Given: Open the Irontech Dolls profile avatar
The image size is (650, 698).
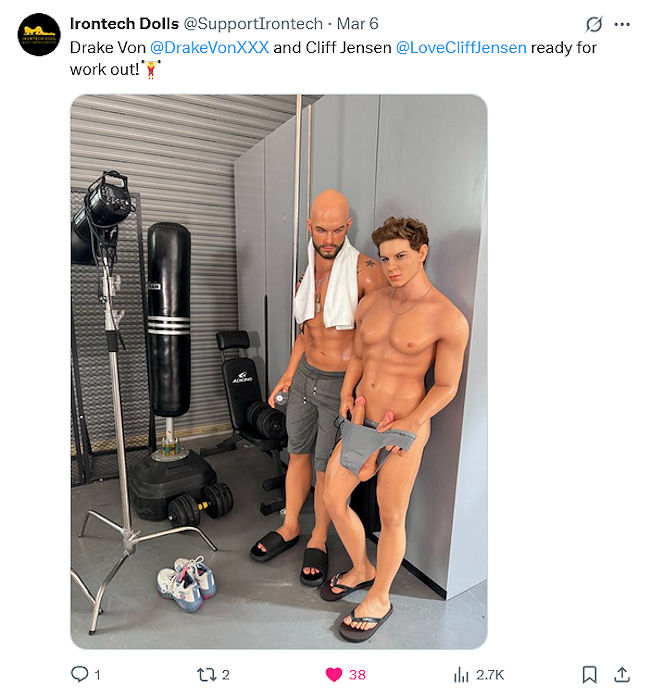Looking at the screenshot, I should [x=39, y=34].
